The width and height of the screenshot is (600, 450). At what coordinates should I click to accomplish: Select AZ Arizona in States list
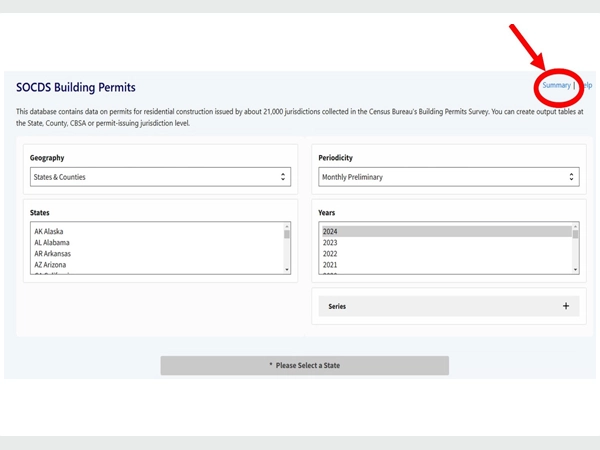50,264
